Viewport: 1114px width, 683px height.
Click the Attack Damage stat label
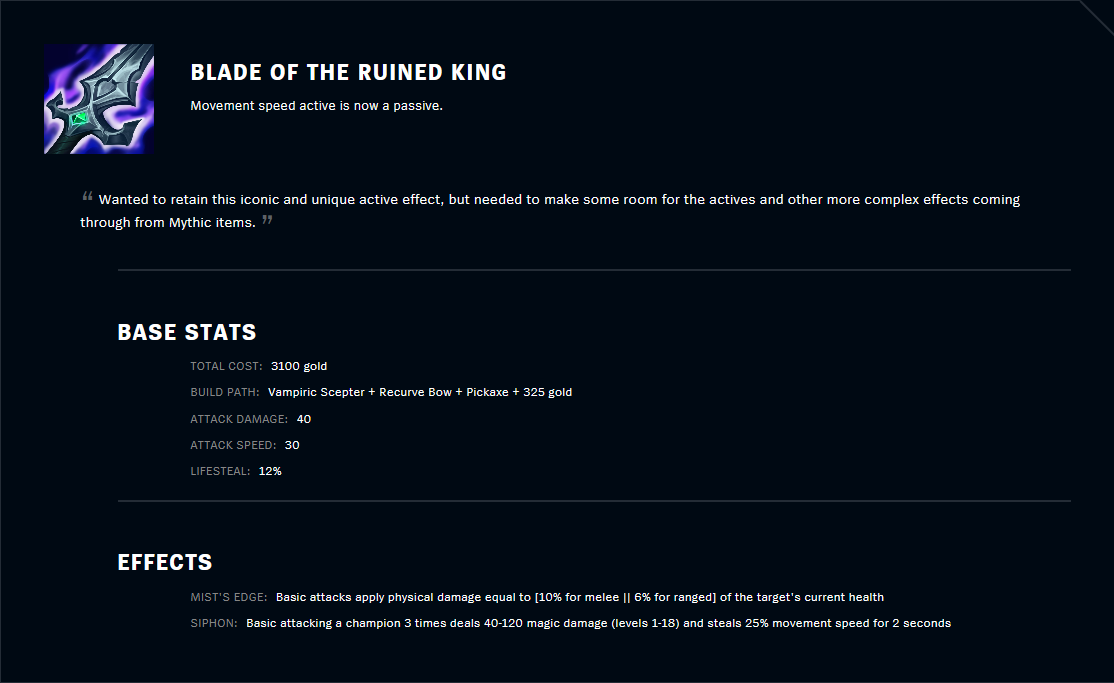click(239, 419)
